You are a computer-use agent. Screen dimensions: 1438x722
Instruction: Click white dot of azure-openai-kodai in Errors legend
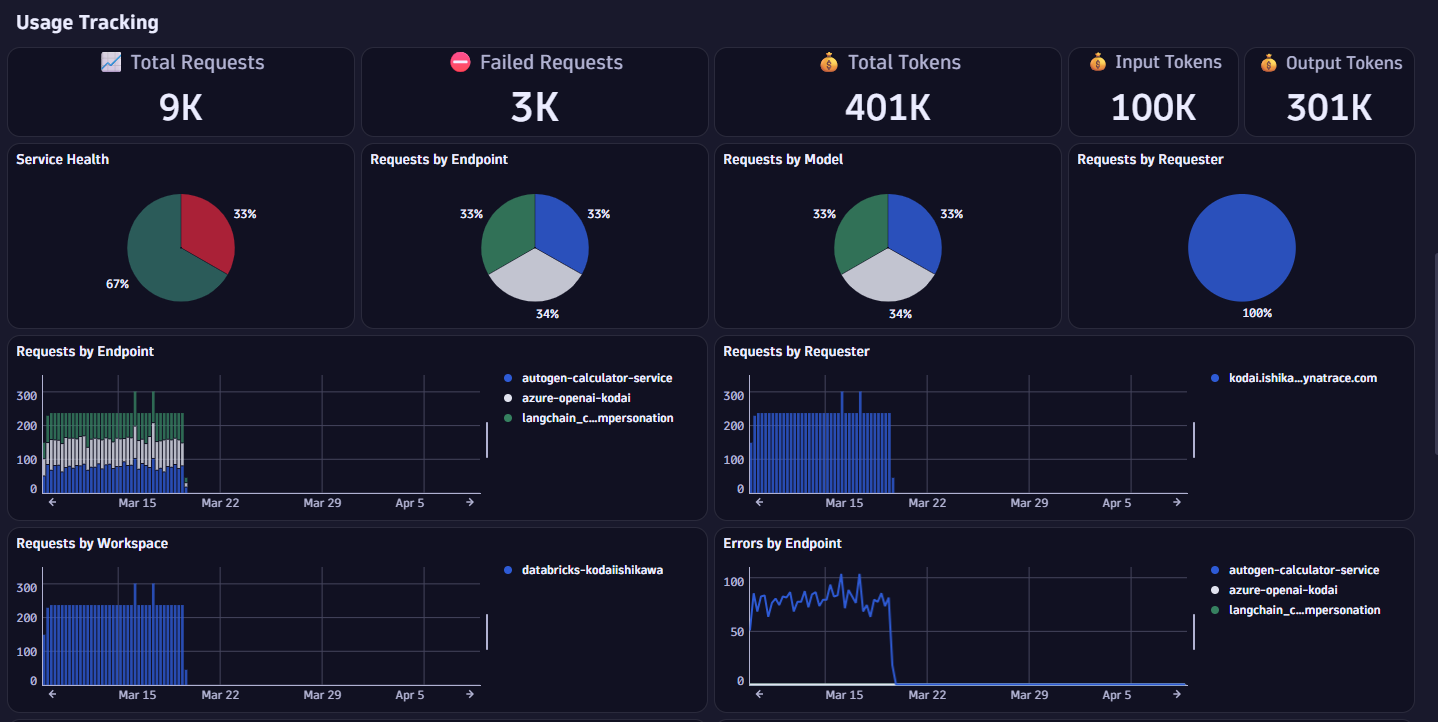tap(1215, 590)
